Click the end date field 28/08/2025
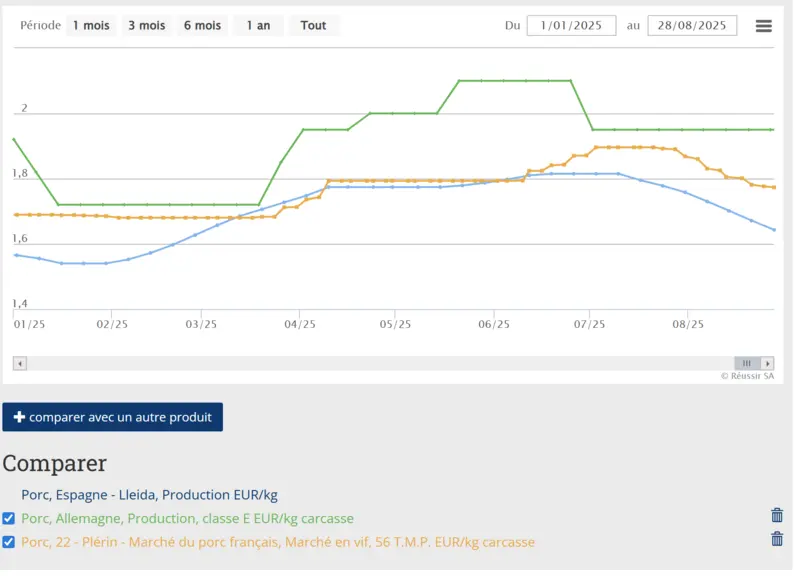Screen dimensions: 795x576 694,26
